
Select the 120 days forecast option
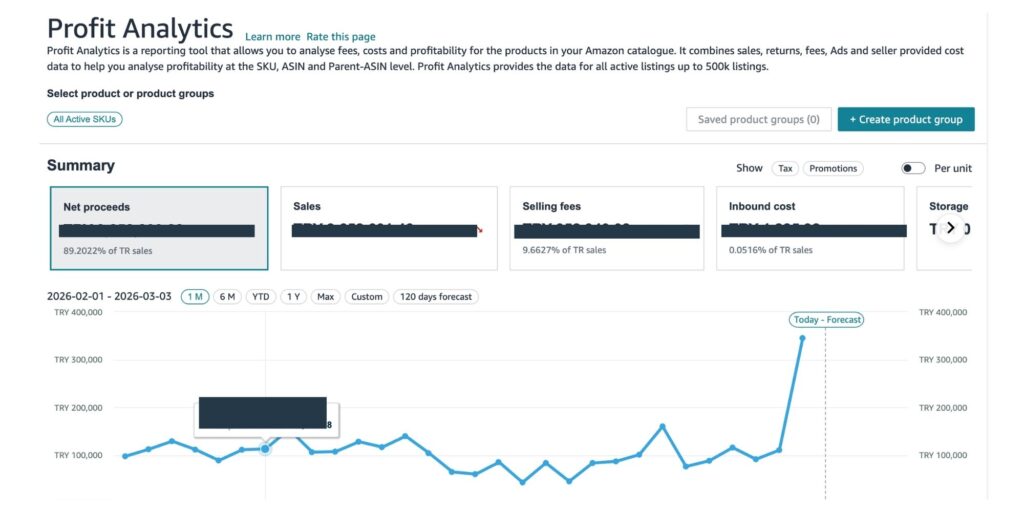[x=436, y=296]
